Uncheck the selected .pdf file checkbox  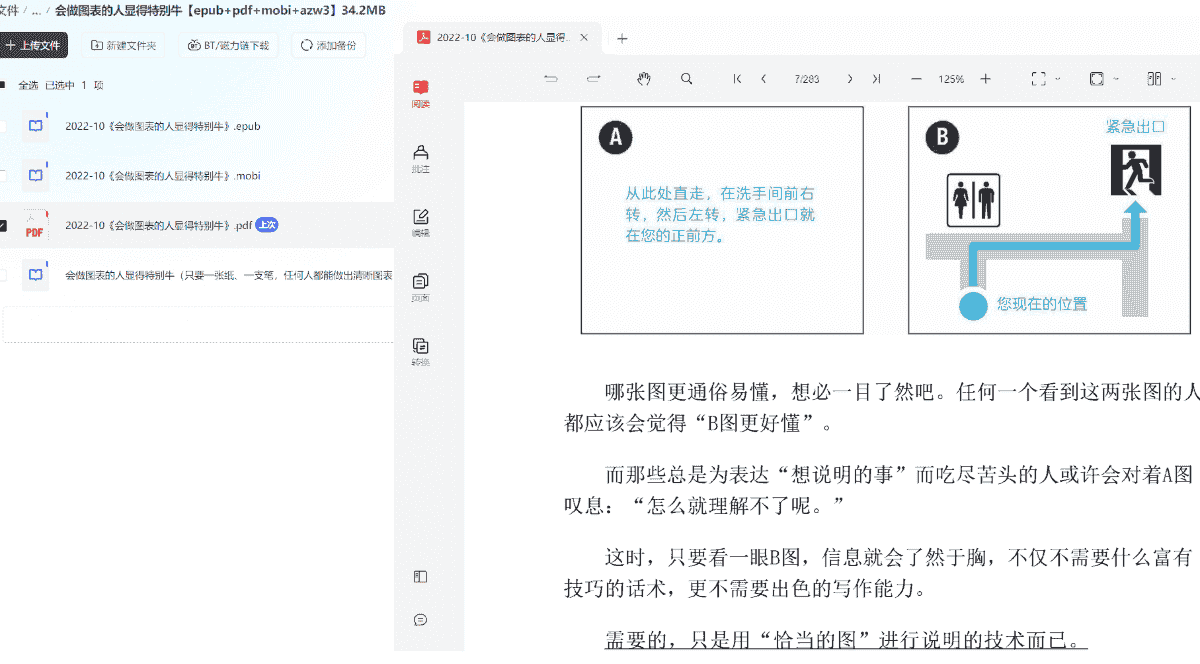[2, 226]
